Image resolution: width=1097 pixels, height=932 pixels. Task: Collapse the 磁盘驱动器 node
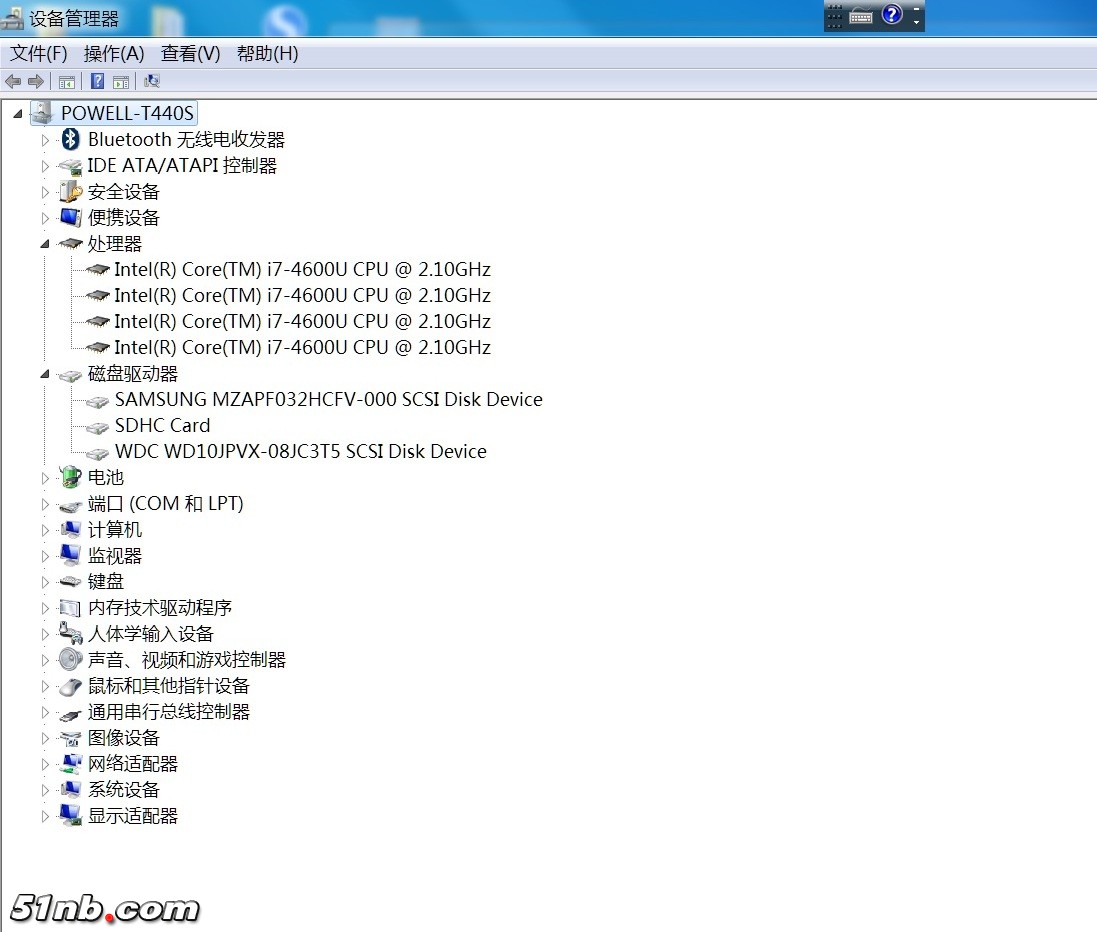click(x=45, y=374)
